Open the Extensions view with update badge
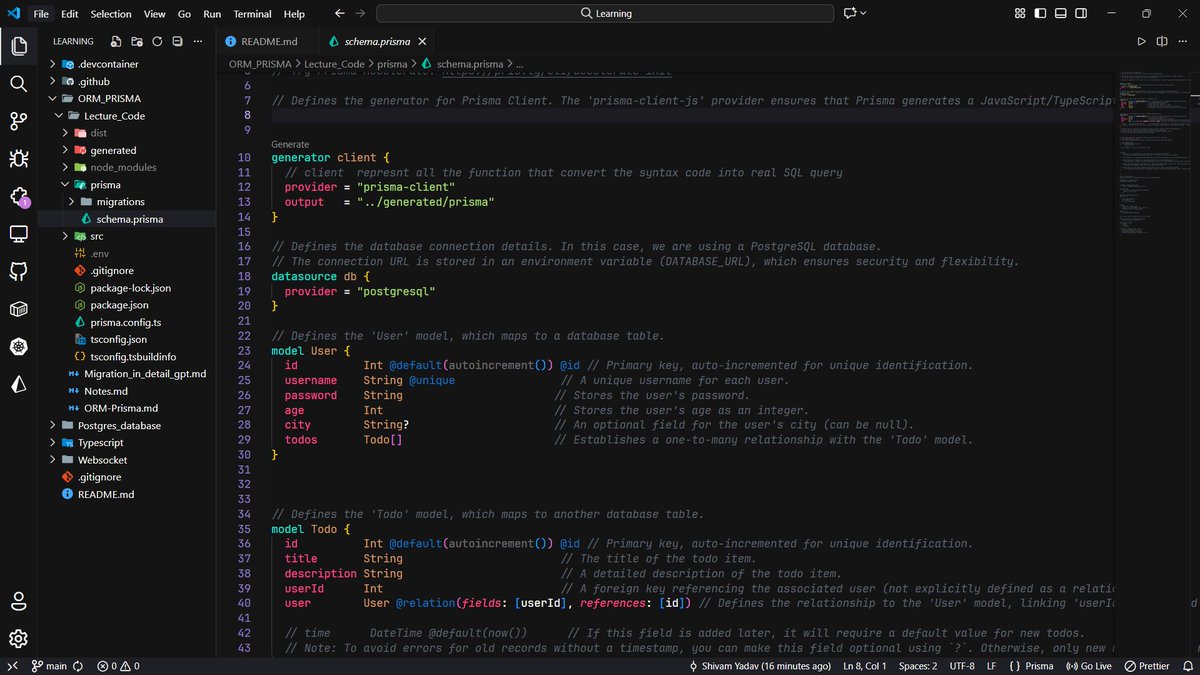The image size is (1200, 675). [x=18, y=196]
